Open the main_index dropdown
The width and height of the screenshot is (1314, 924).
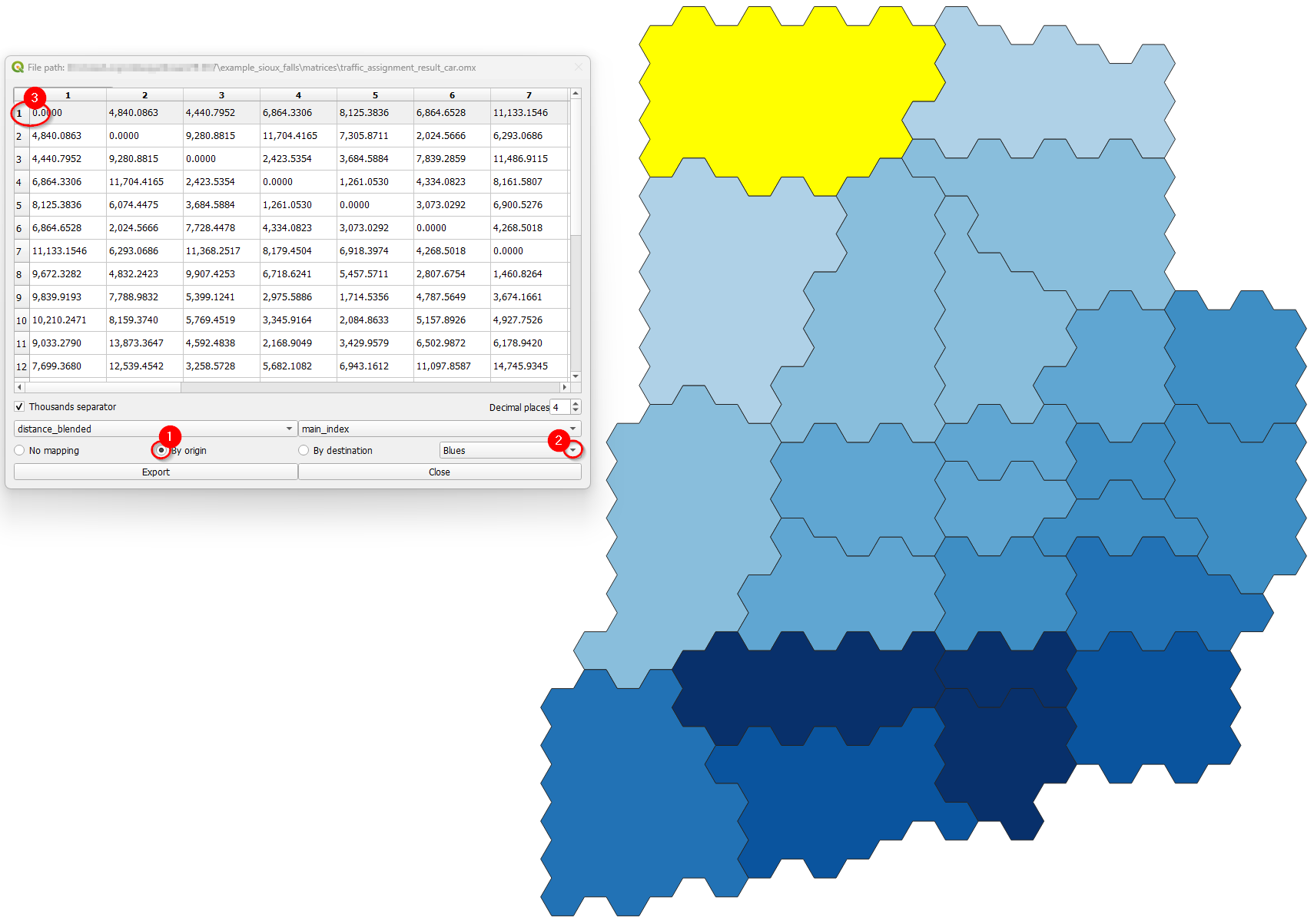[x=574, y=429]
